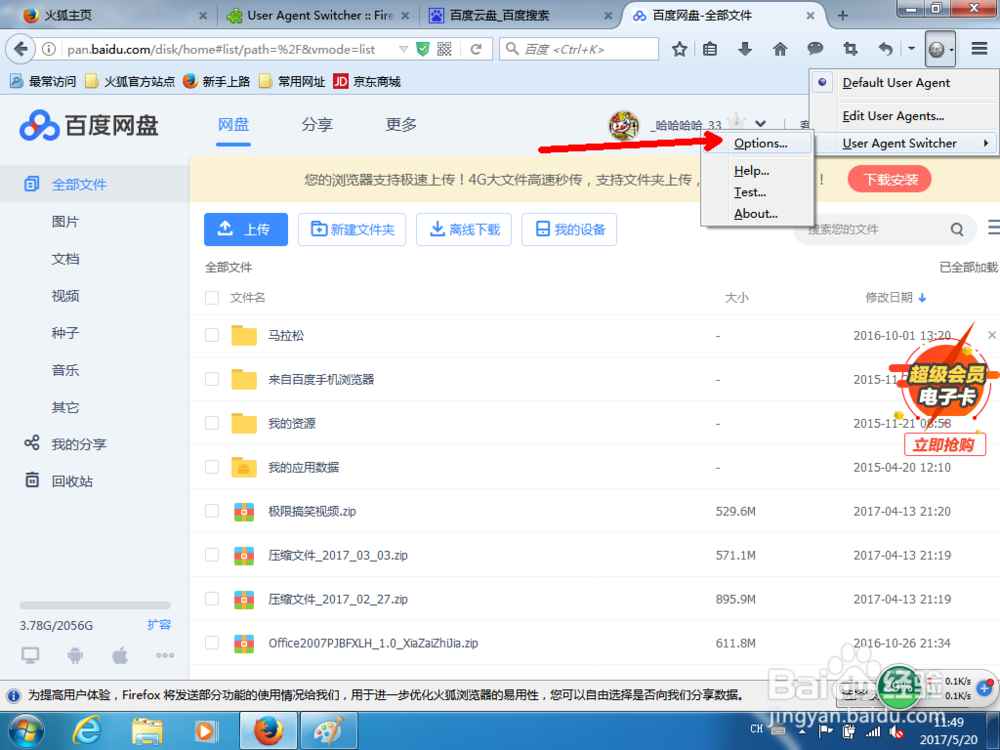Expand the User Agent Switcher submenu

[905, 143]
